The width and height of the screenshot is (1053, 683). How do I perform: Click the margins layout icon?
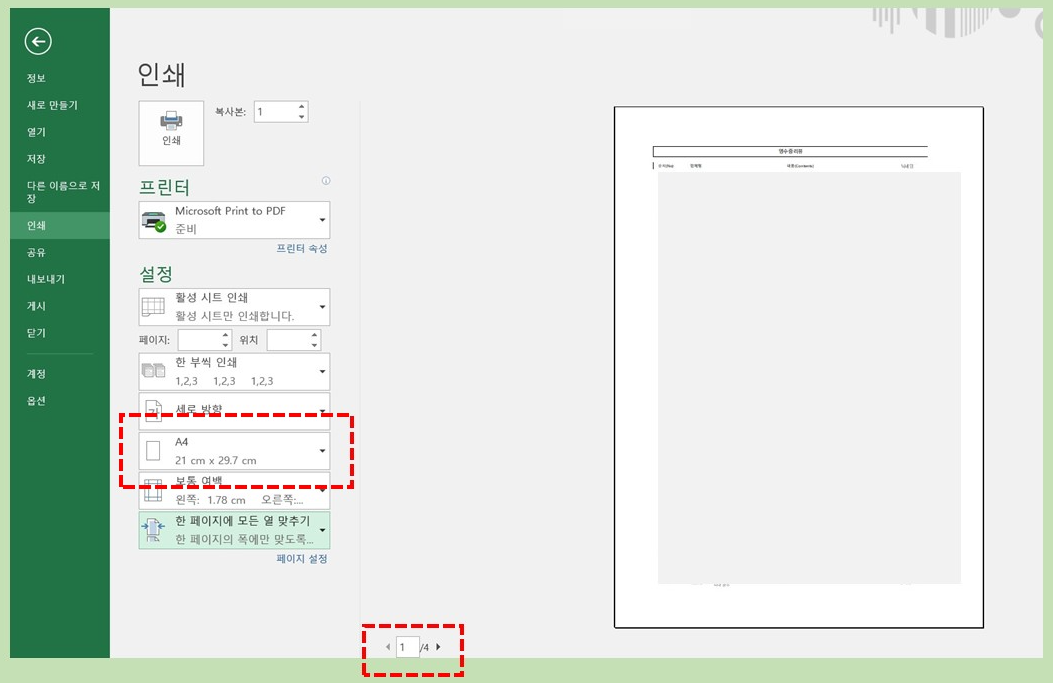point(153,491)
